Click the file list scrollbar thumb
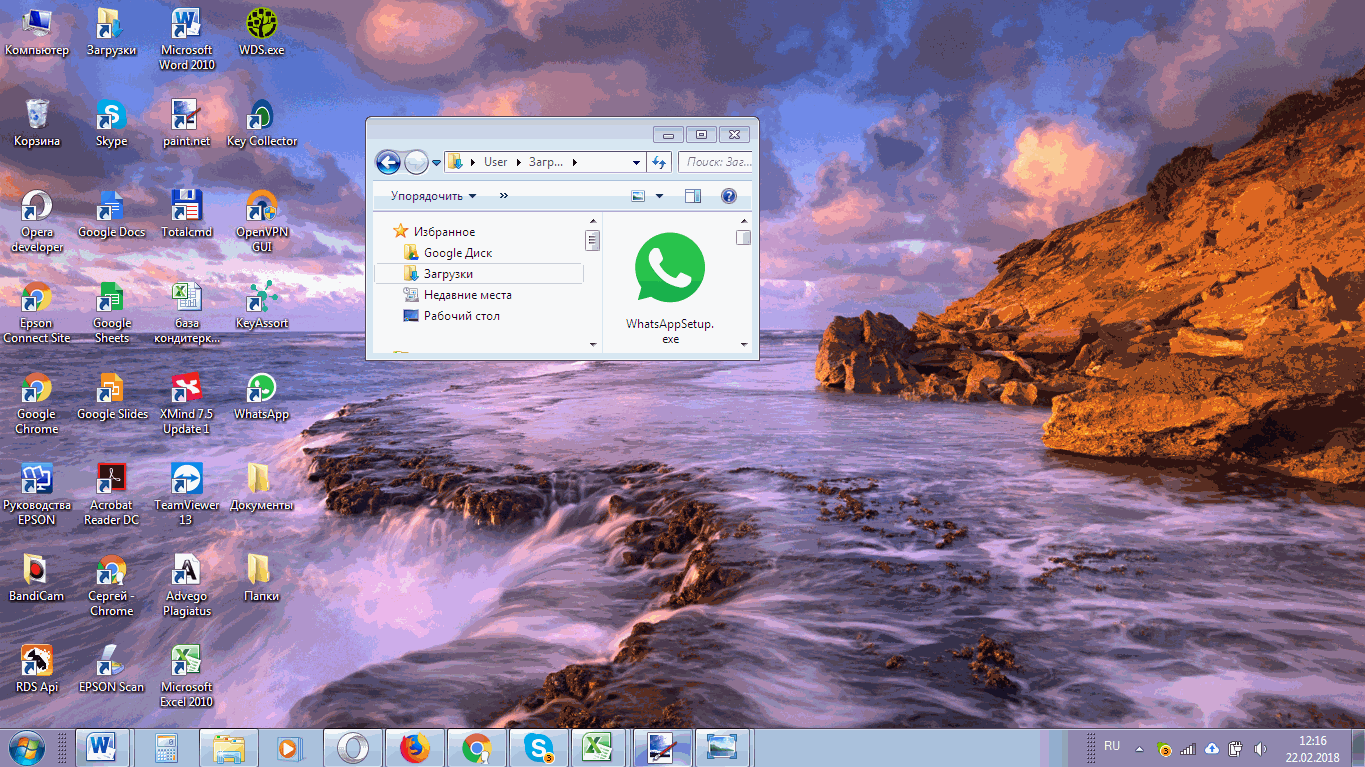This screenshot has height=767, width=1365. tap(743, 238)
